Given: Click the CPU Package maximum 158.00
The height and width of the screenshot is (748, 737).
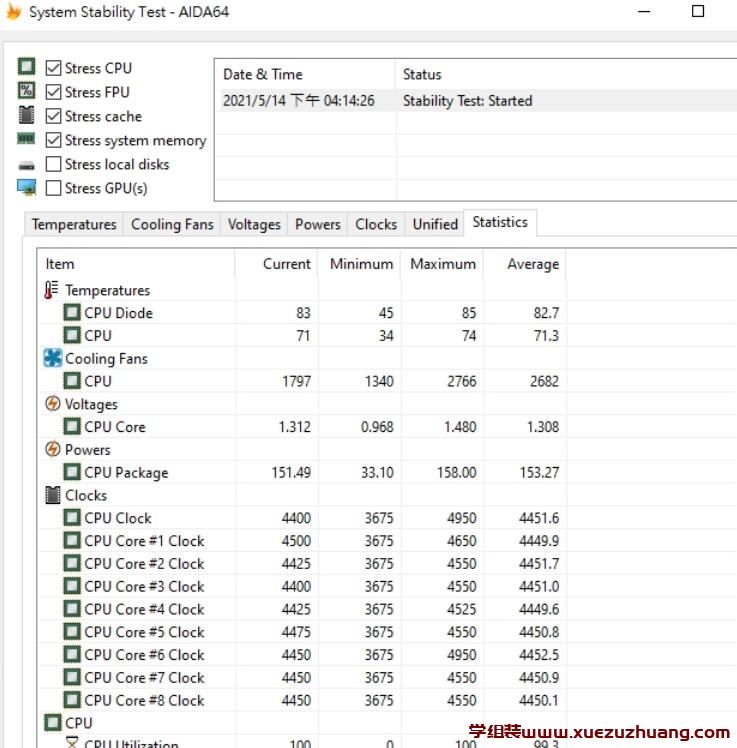Looking at the screenshot, I should pos(457,472).
